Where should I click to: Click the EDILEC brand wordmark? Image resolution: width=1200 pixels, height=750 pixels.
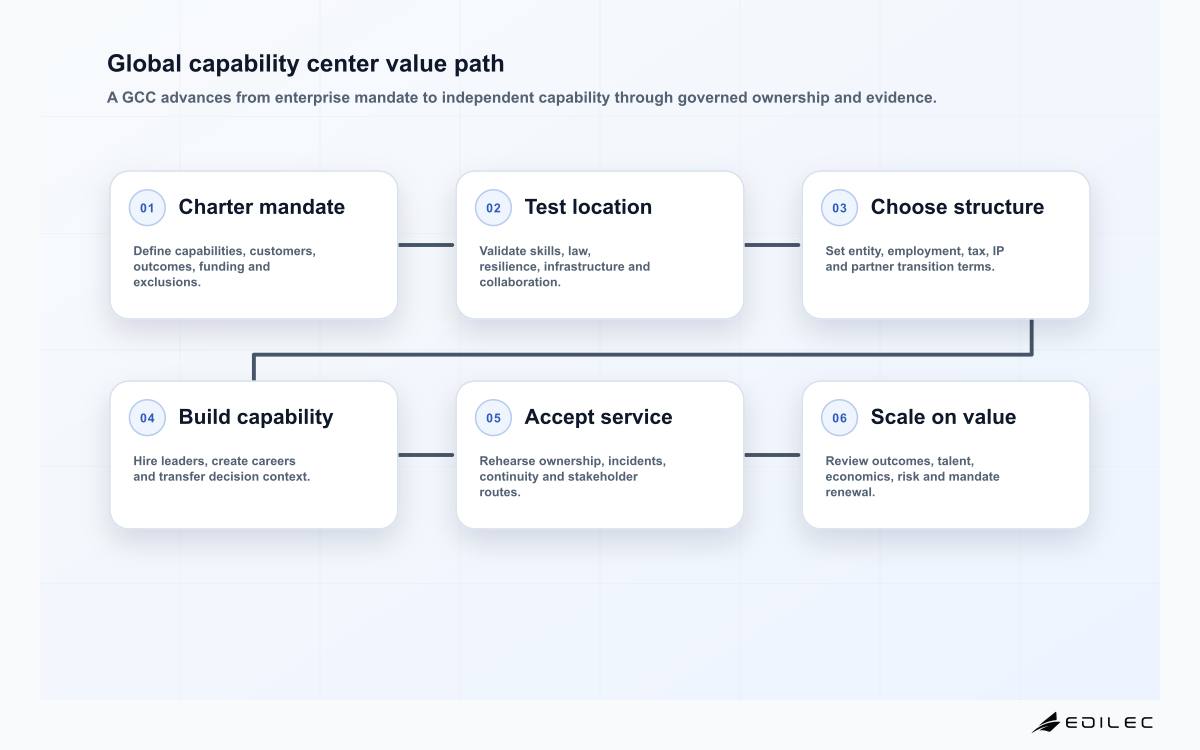(1109, 722)
